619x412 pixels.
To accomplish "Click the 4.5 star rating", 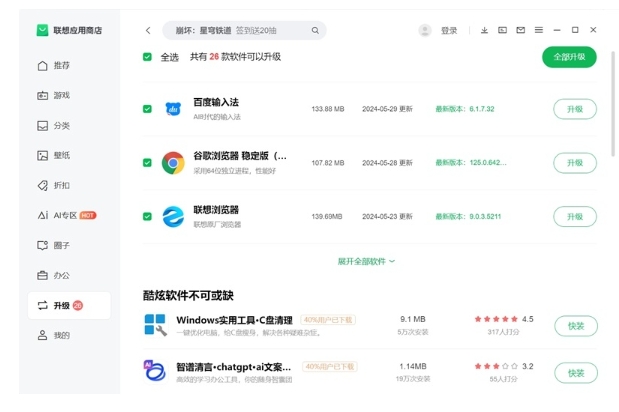I will [504, 319].
